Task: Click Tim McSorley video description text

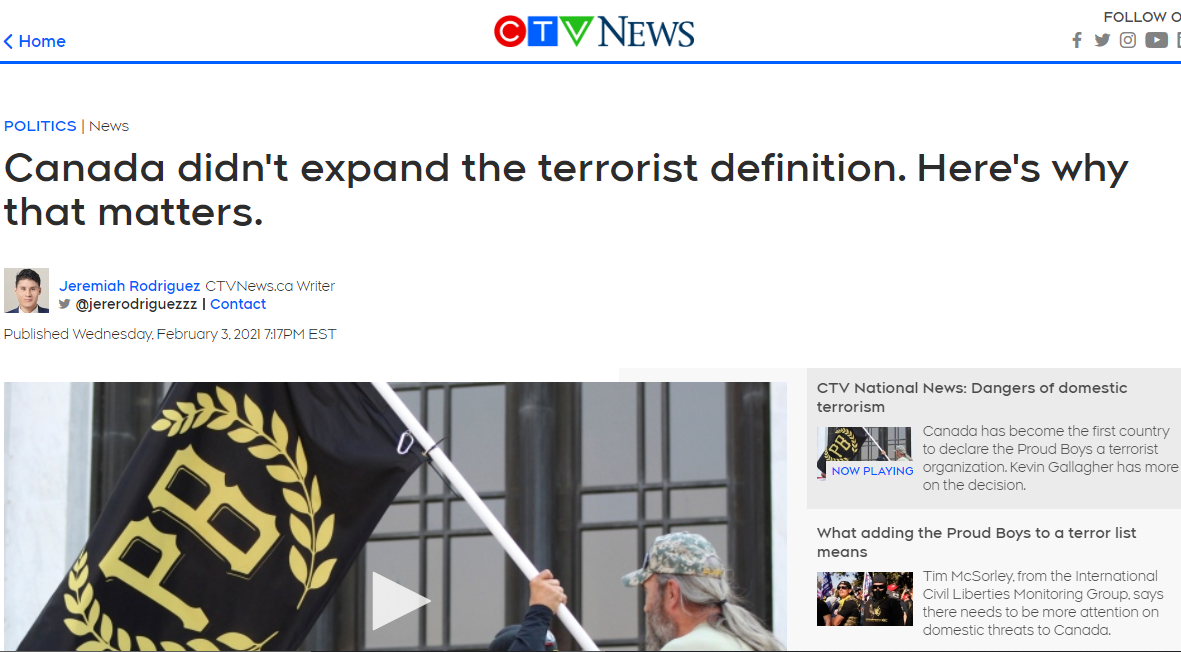Action: click(1043, 603)
